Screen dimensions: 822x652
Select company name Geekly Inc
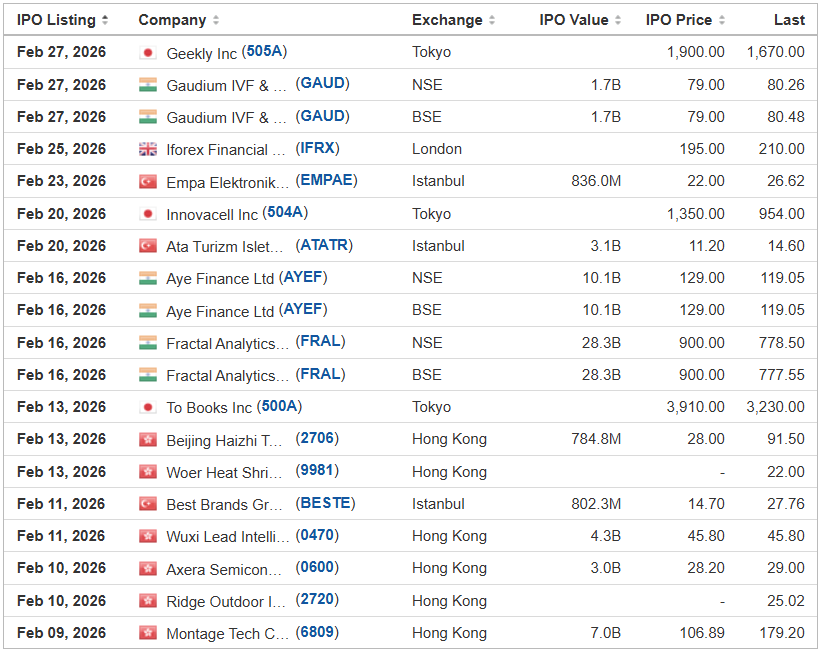[202, 53]
